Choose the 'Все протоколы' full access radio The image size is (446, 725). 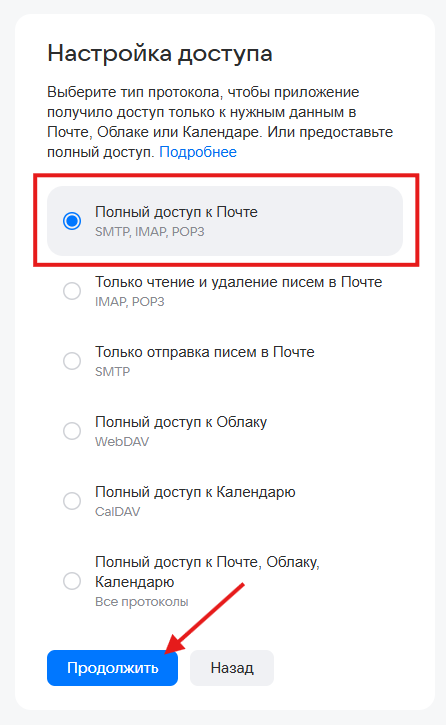coord(72,581)
